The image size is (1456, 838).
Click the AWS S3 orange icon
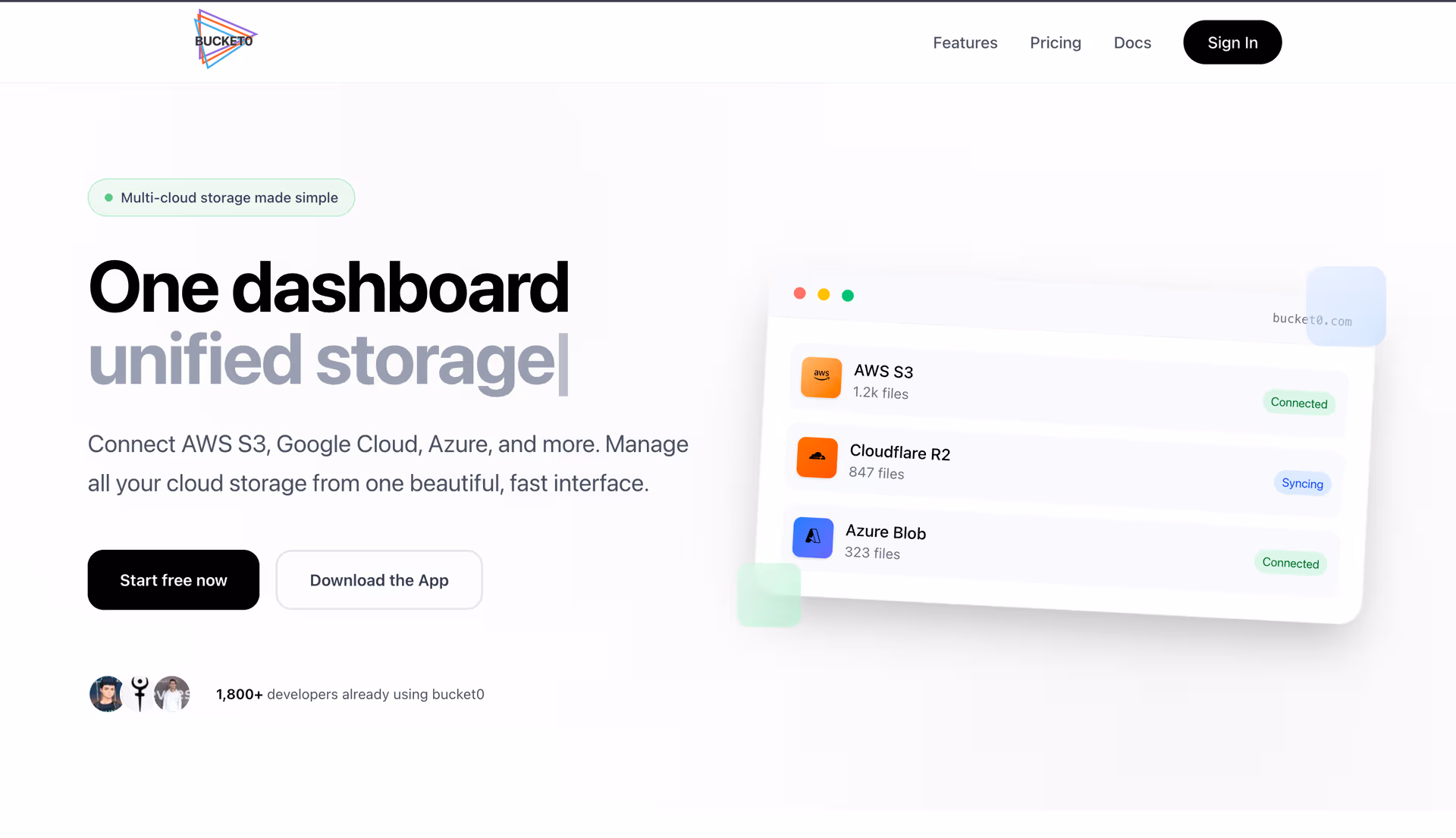(x=821, y=377)
